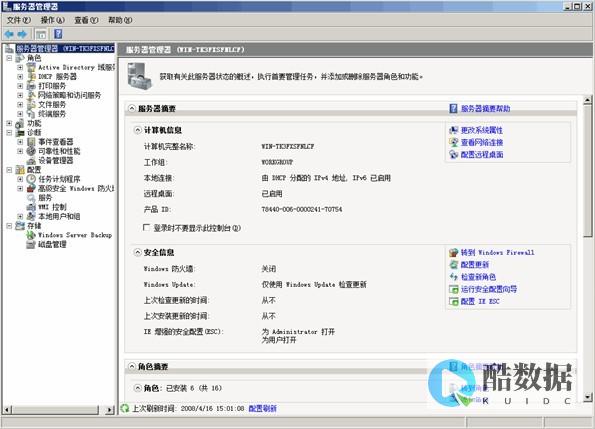The image size is (595, 429).
Task: Click the 设备管理器 icon
Action: tap(31, 160)
